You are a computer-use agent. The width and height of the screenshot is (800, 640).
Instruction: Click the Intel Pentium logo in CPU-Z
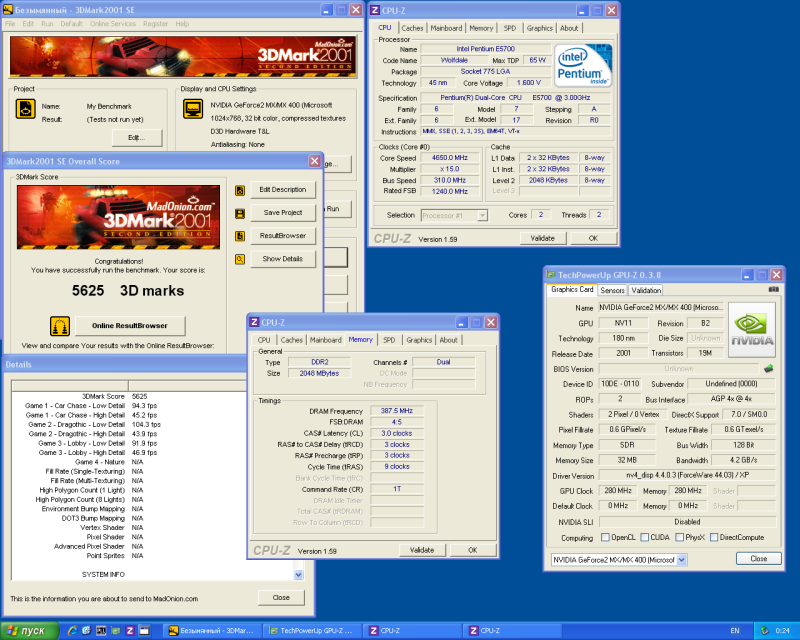(583, 65)
